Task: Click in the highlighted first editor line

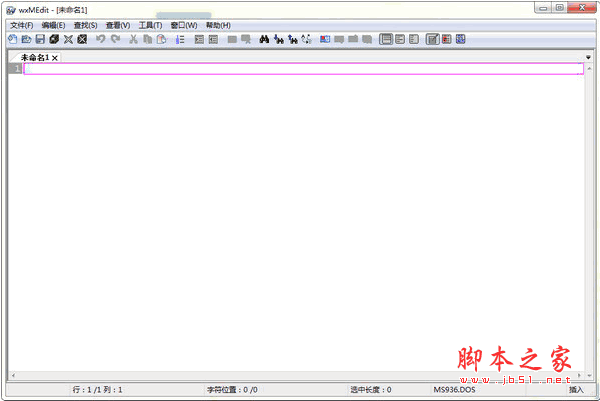Action: point(304,69)
